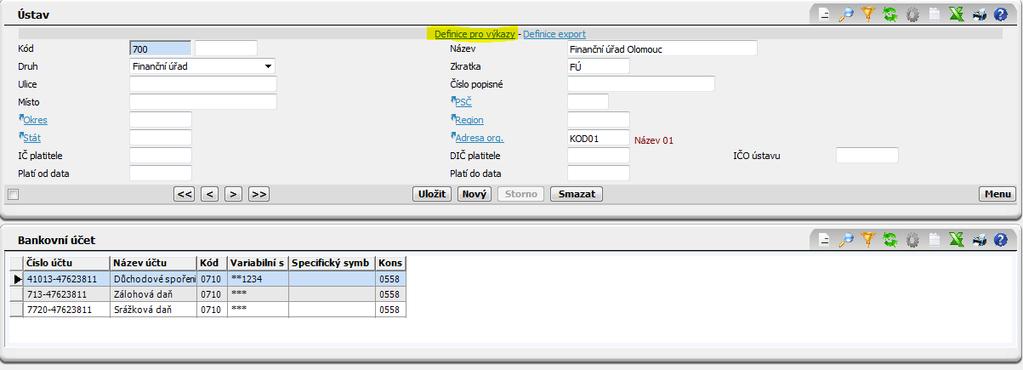Click the **1234 variable symbol cell
This screenshot has width=1023, height=370.
click(x=258, y=279)
